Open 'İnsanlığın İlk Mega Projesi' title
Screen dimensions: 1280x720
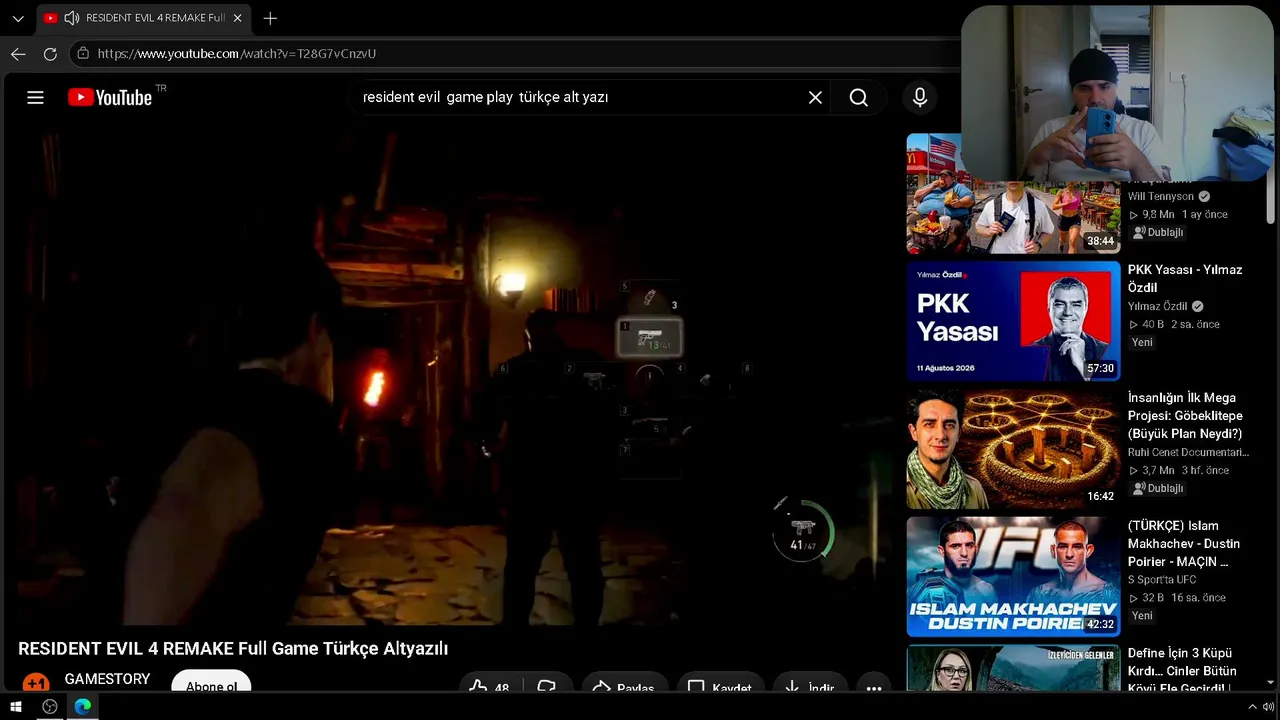1185,416
